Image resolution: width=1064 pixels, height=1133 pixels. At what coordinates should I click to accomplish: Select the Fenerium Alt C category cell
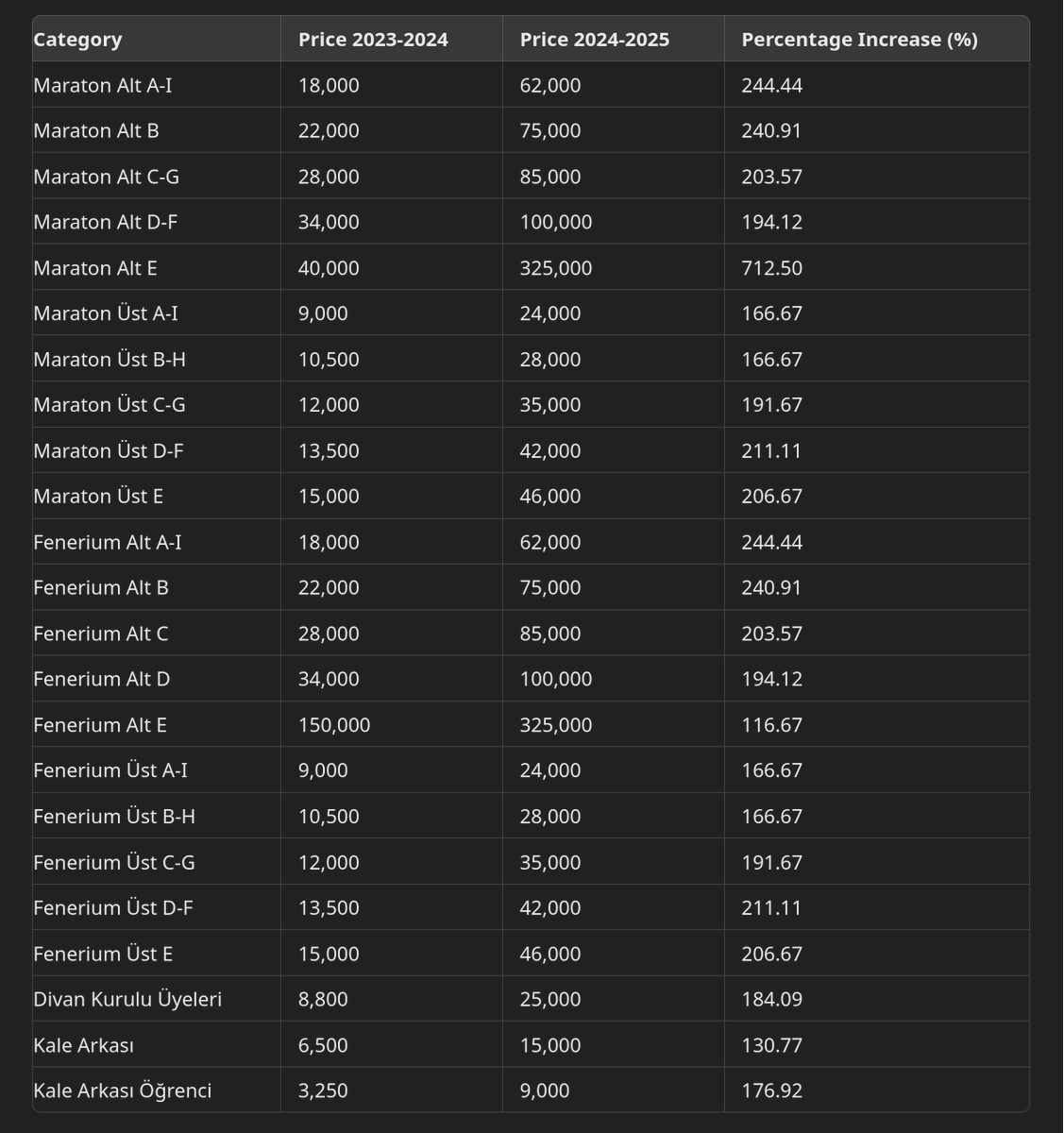click(x=101, y=634)
